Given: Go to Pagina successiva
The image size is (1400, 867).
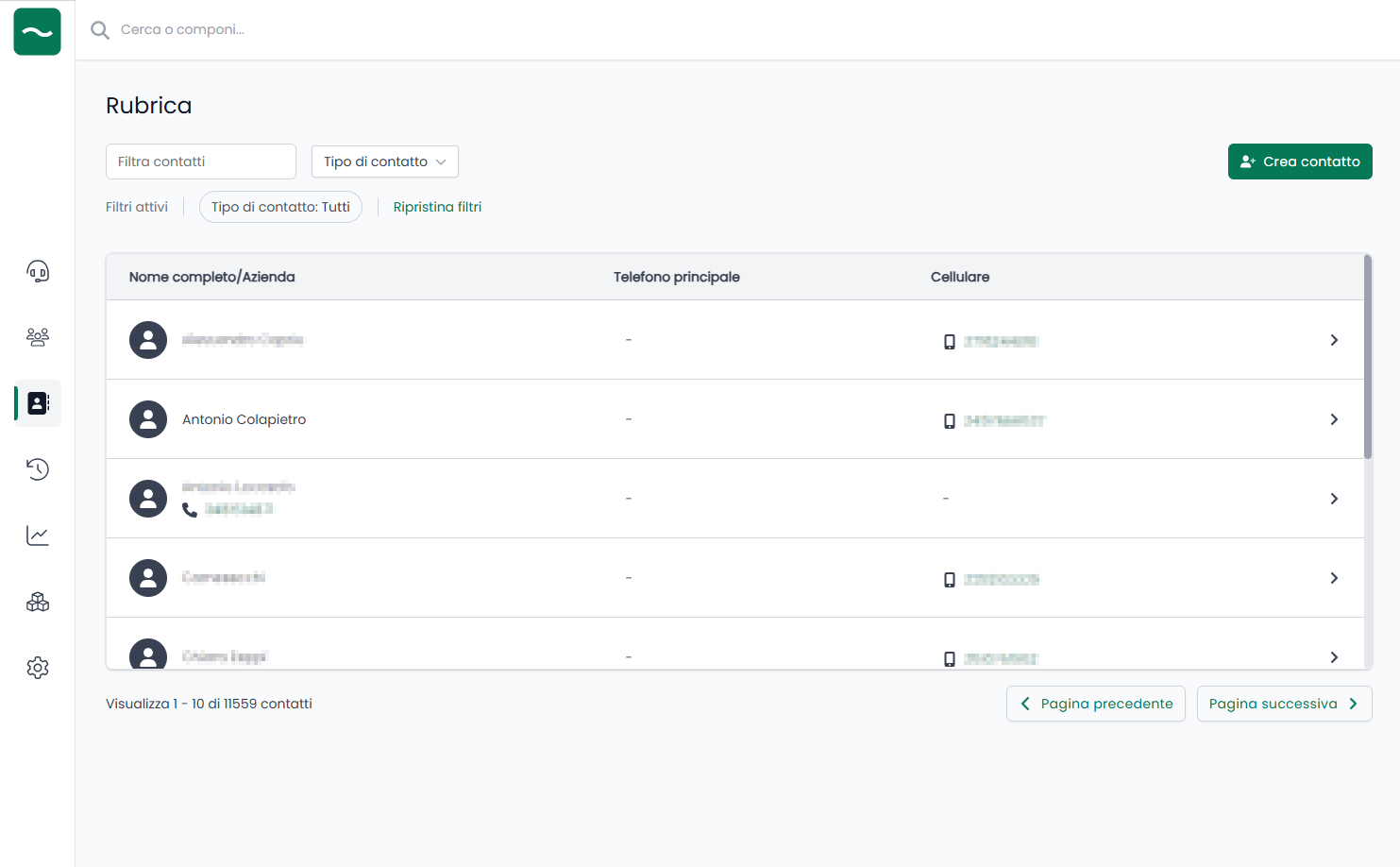Looking at the screenshot, I should click(1283, 704).
